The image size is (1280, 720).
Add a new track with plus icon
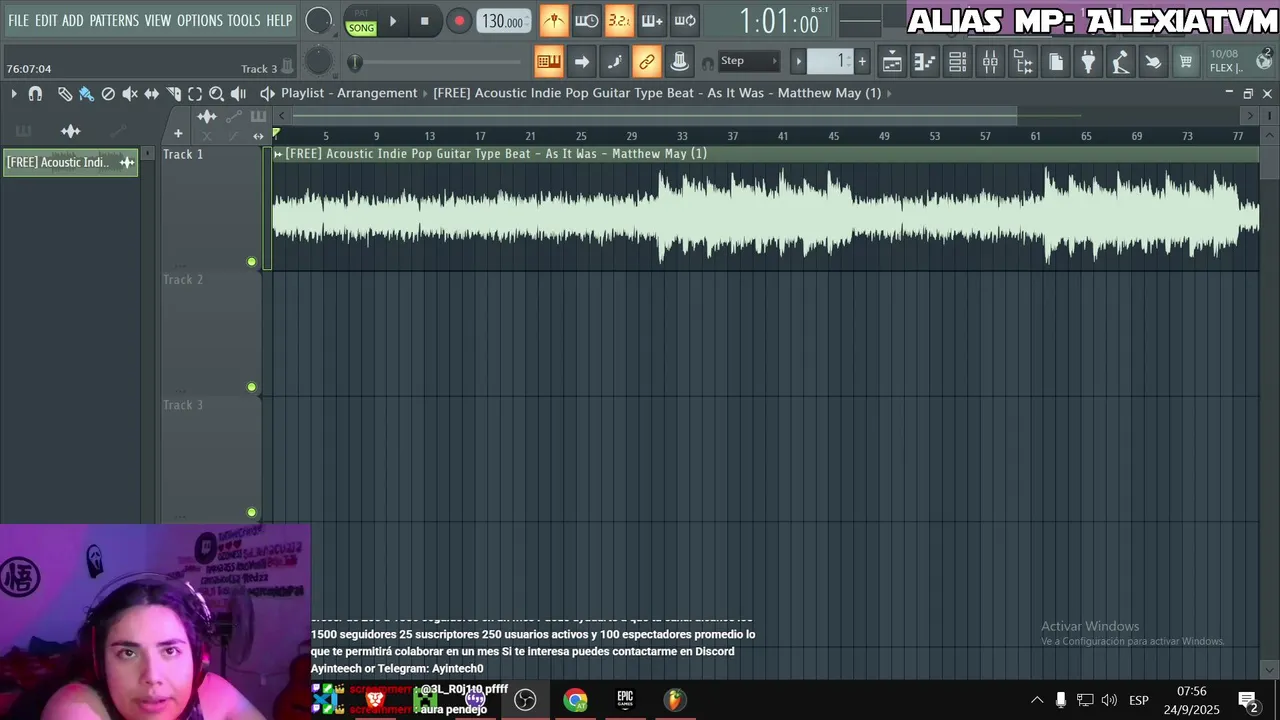178,134
